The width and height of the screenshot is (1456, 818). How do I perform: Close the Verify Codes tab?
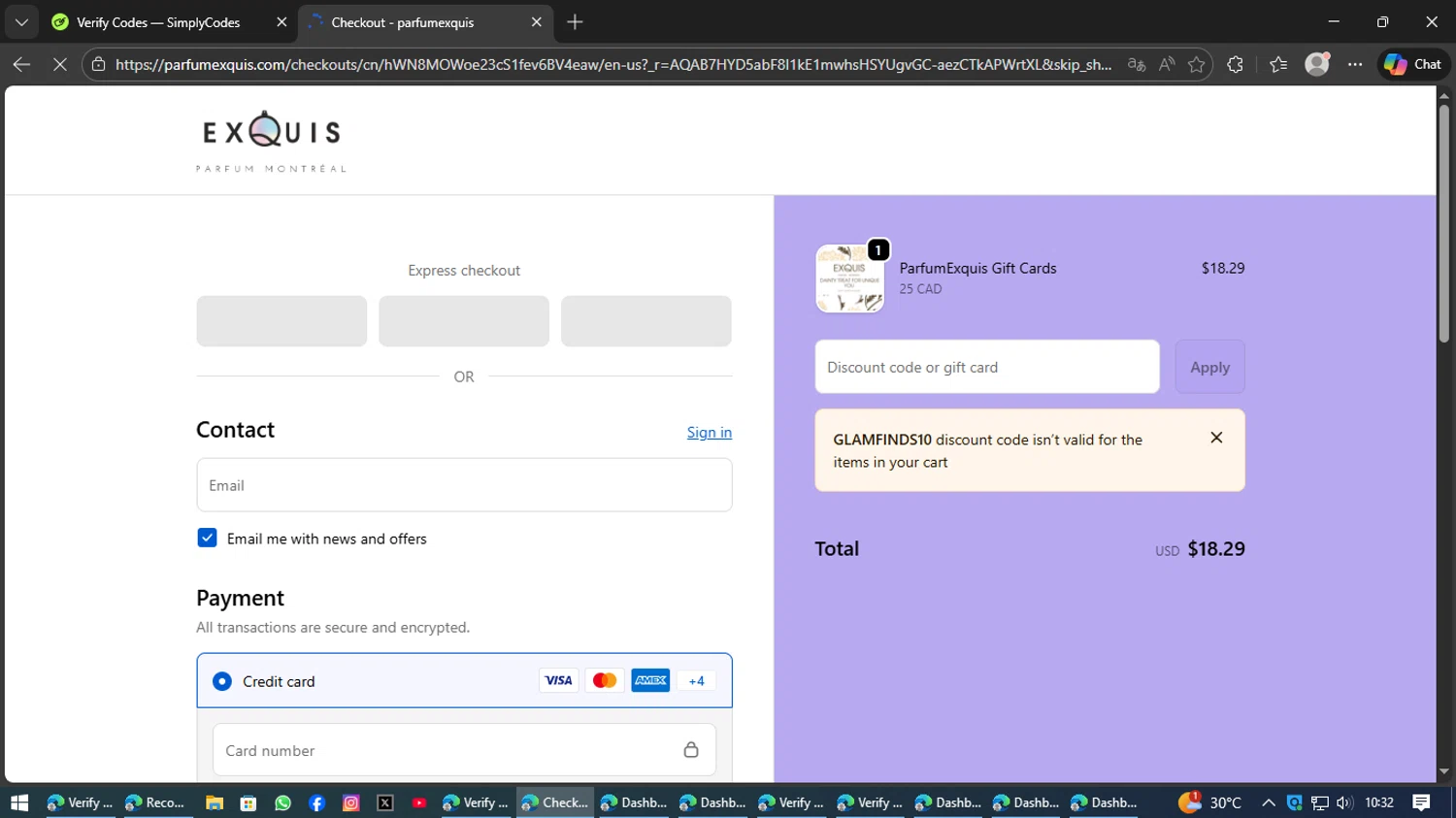[x=281, y=21]
